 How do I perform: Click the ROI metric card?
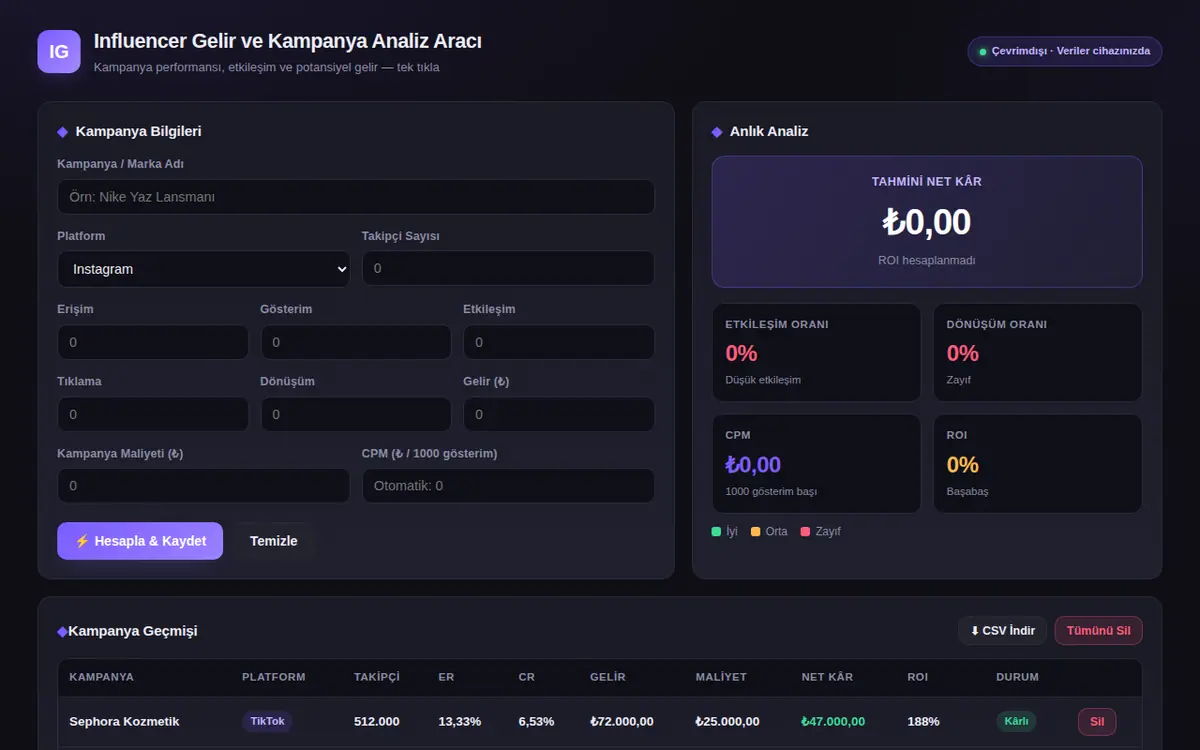1038,464
